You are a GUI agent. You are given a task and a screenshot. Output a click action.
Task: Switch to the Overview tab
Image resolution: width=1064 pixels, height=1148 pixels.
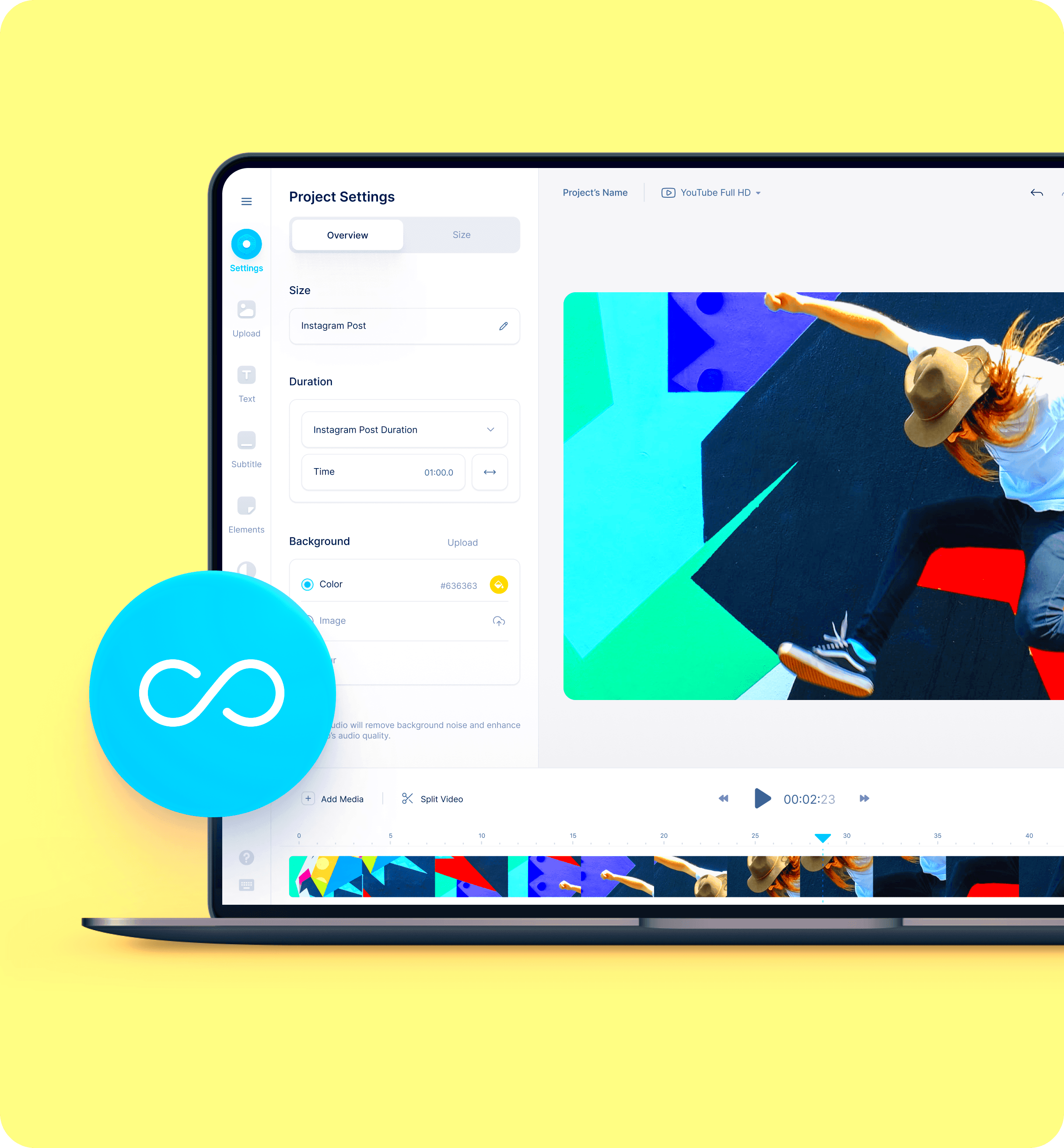(348, 234)
